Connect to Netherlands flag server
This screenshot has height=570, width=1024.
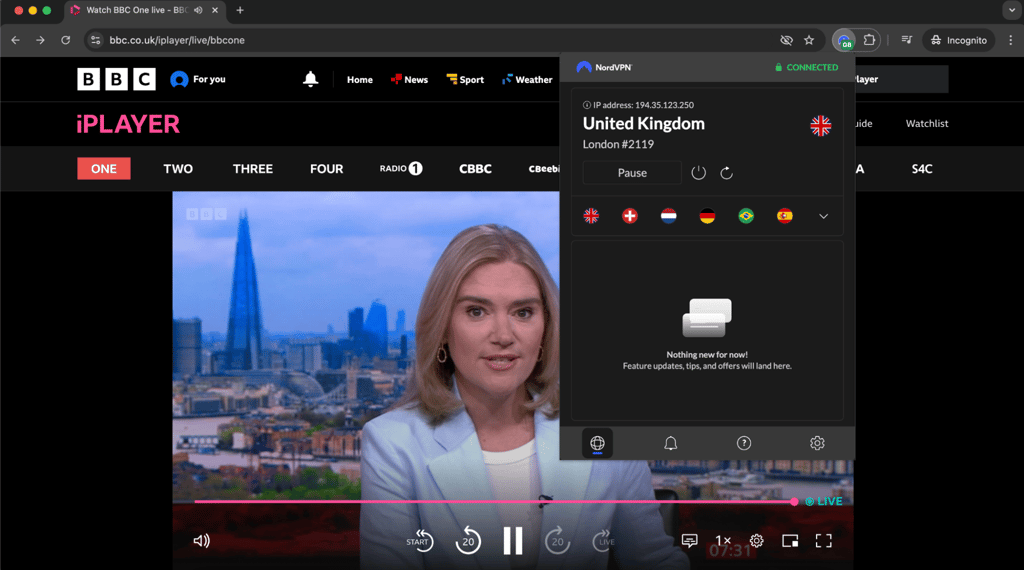click(668, 215)
